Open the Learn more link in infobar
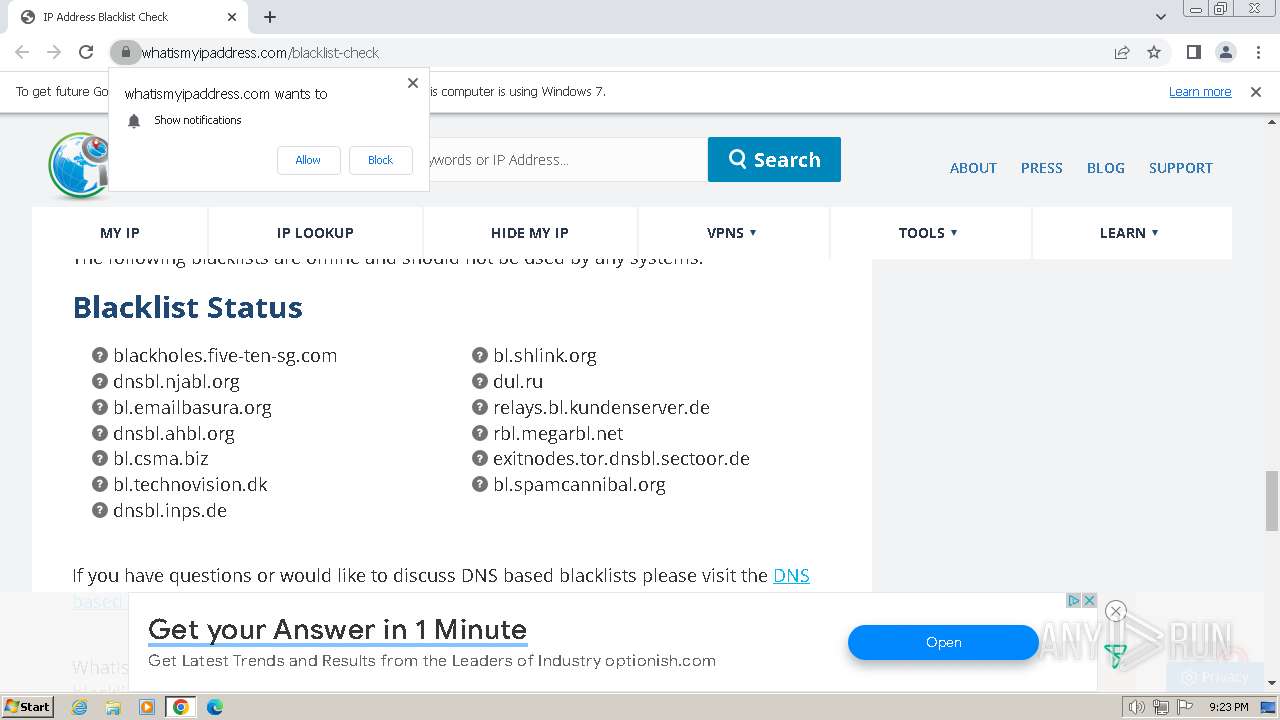Screen dimensions: 1280x720 point(1200,91)
